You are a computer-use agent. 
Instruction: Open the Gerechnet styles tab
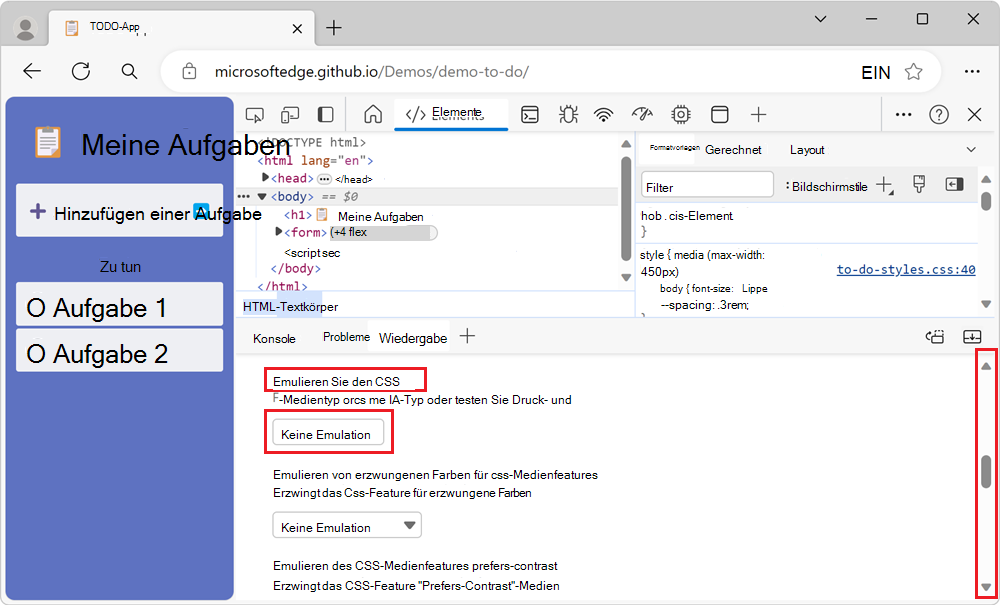(x=734, y=149)
